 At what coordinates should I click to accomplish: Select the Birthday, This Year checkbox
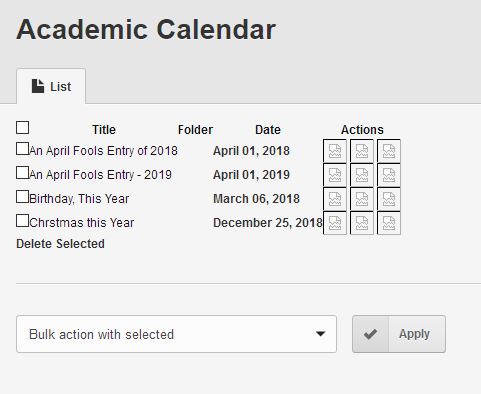22,197
